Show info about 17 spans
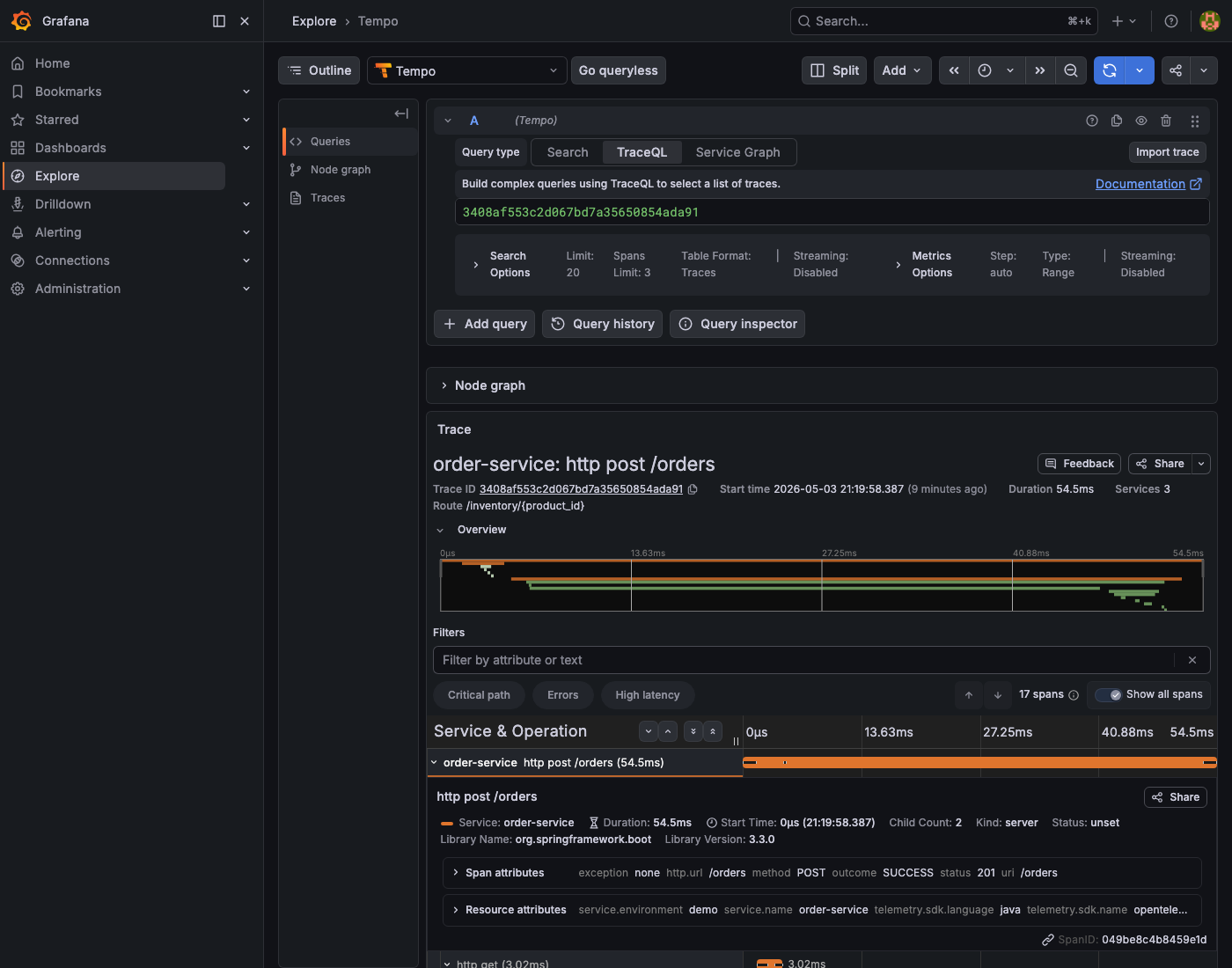The height and width of the screenshot is (968, 1232). pyautogui.click(x=1074, y=695)
